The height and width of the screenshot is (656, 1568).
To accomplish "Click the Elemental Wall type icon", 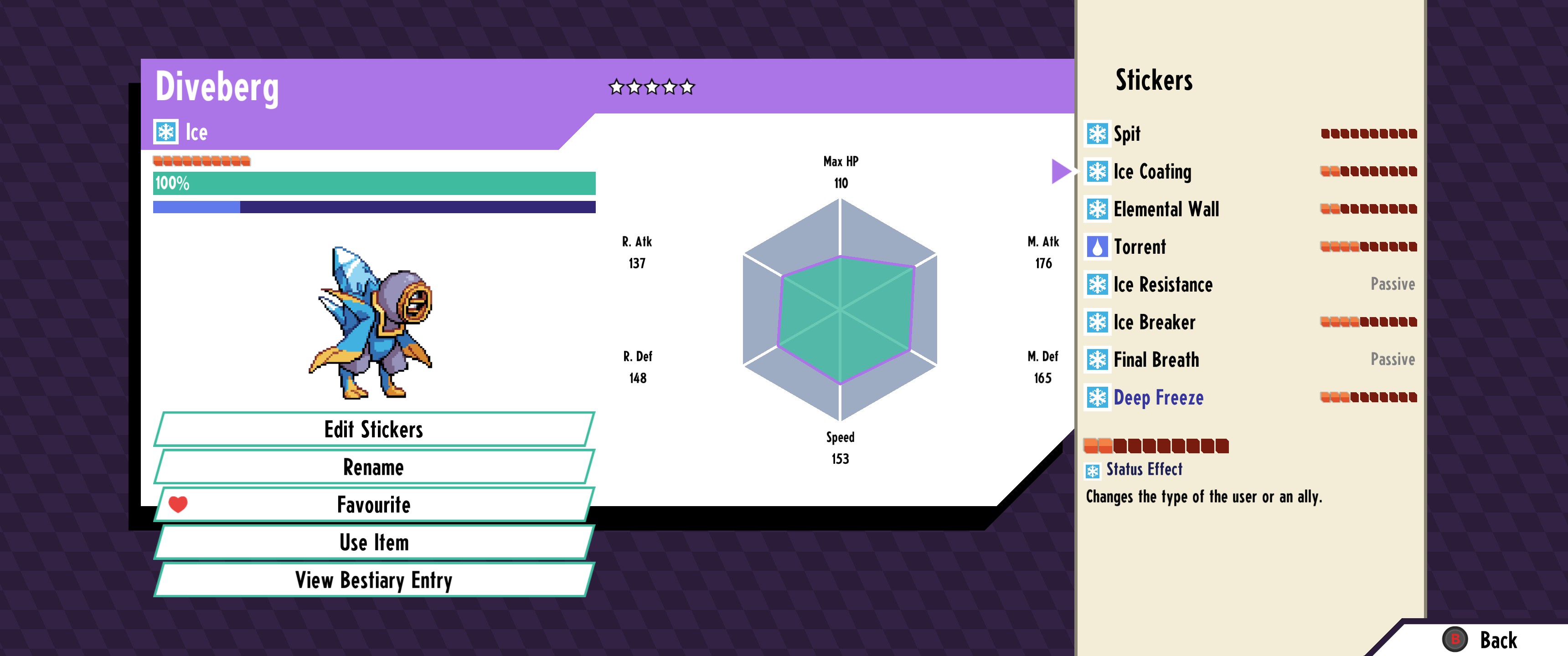I will pos(1097,210).
